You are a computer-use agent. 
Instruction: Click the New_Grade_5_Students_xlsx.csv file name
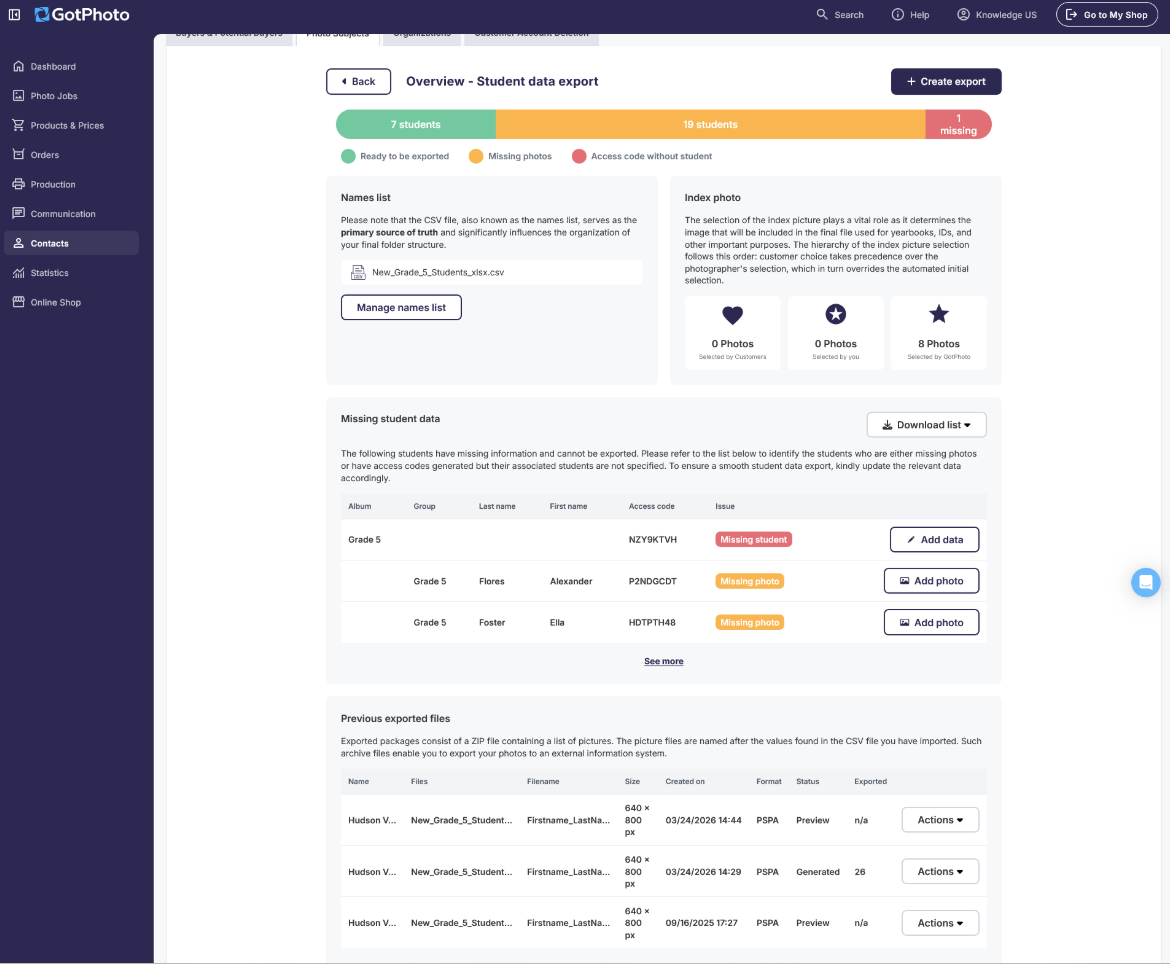click(438, 272)
